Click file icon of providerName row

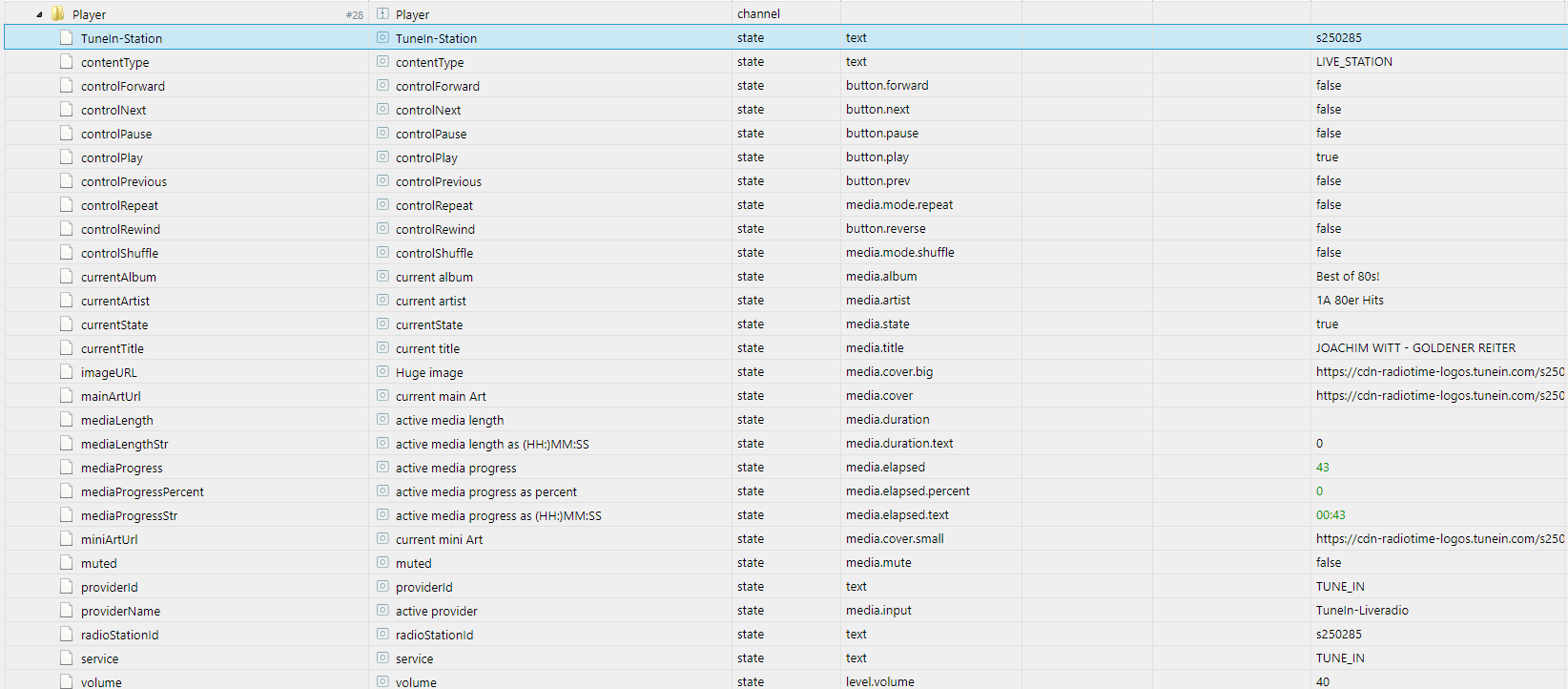(66, 611)
